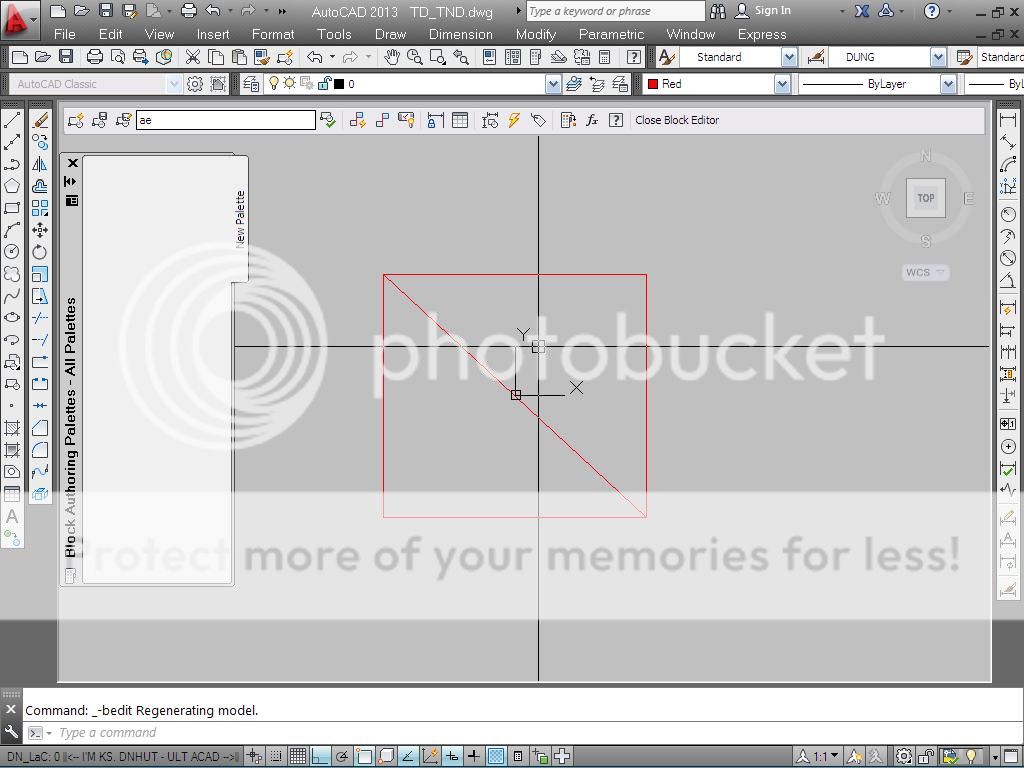Open the Express menu

[762, 34]
